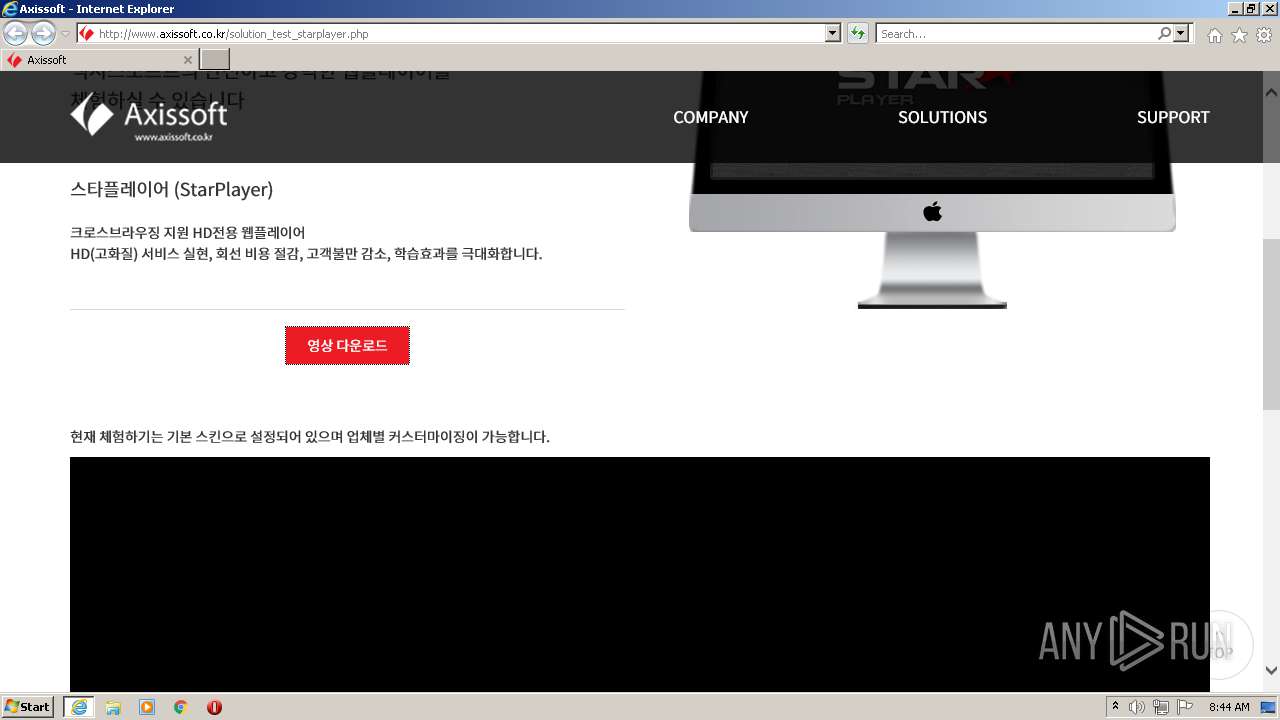Click the 8:44 AM clock

click(x=1229, y=707)
